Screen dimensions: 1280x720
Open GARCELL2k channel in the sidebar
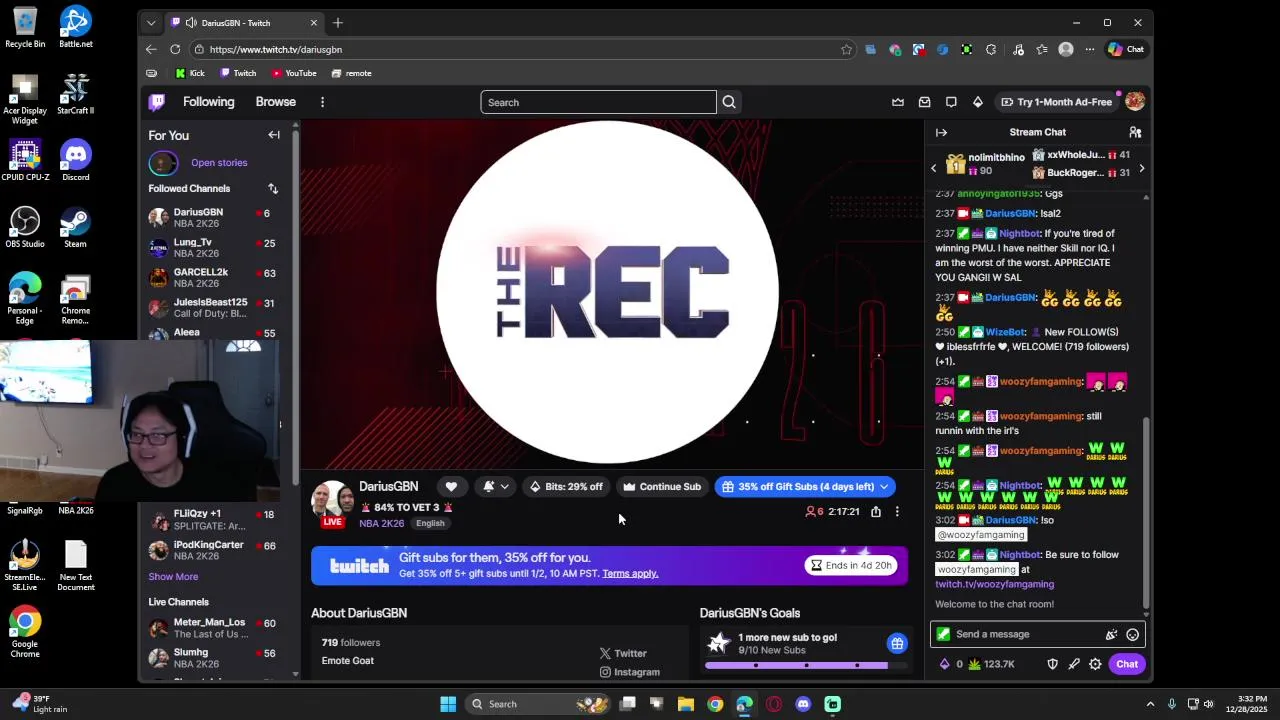pyautogui.click(x=213, y=278)
